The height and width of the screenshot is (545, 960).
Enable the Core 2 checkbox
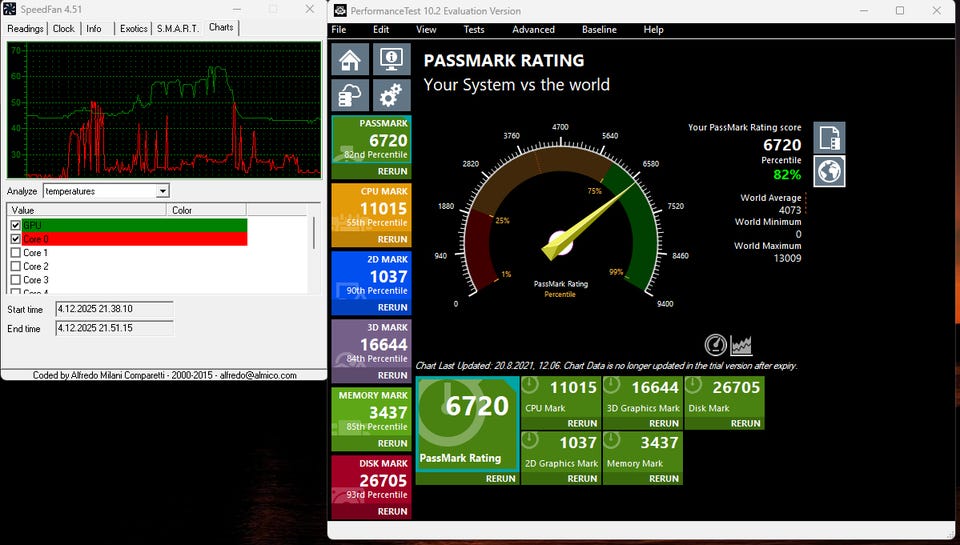[x=16, y=266]
